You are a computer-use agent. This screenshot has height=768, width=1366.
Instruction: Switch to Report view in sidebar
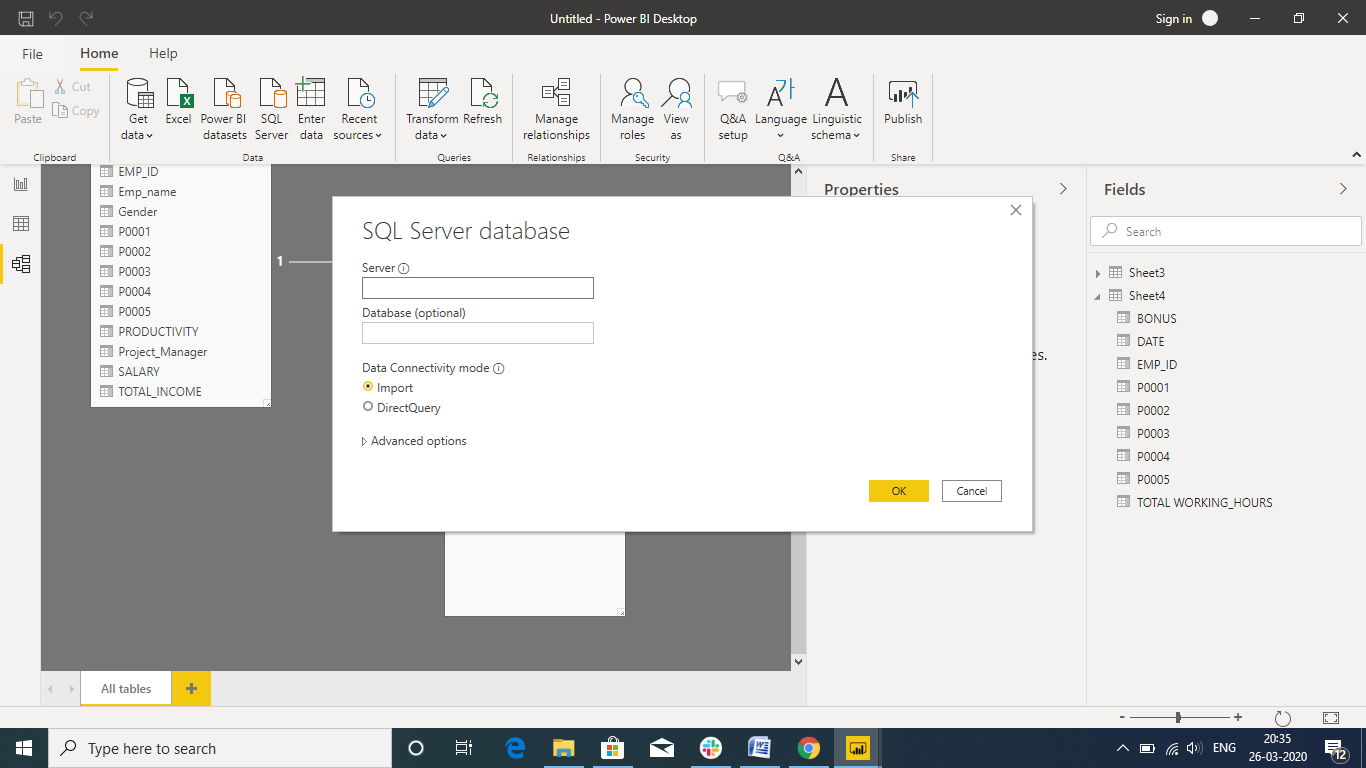click(x=21, y=184)
